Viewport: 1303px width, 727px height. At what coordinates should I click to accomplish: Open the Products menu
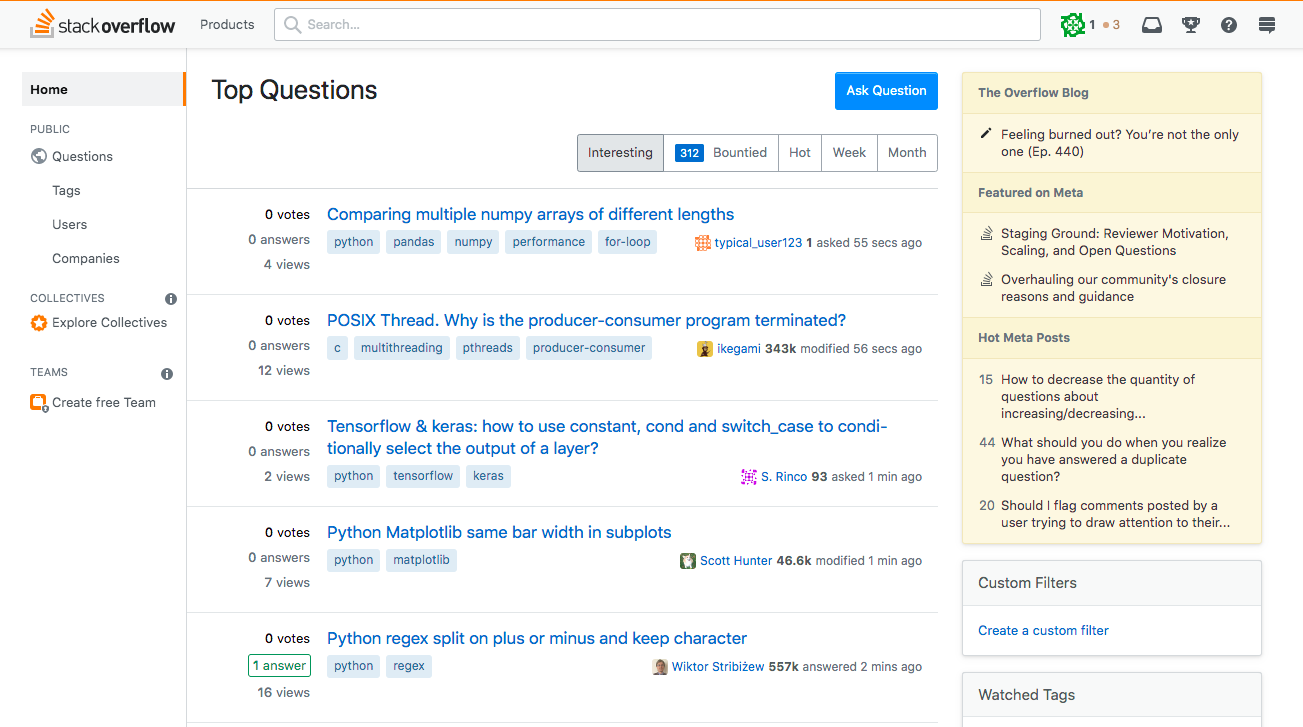pos(227,24)
